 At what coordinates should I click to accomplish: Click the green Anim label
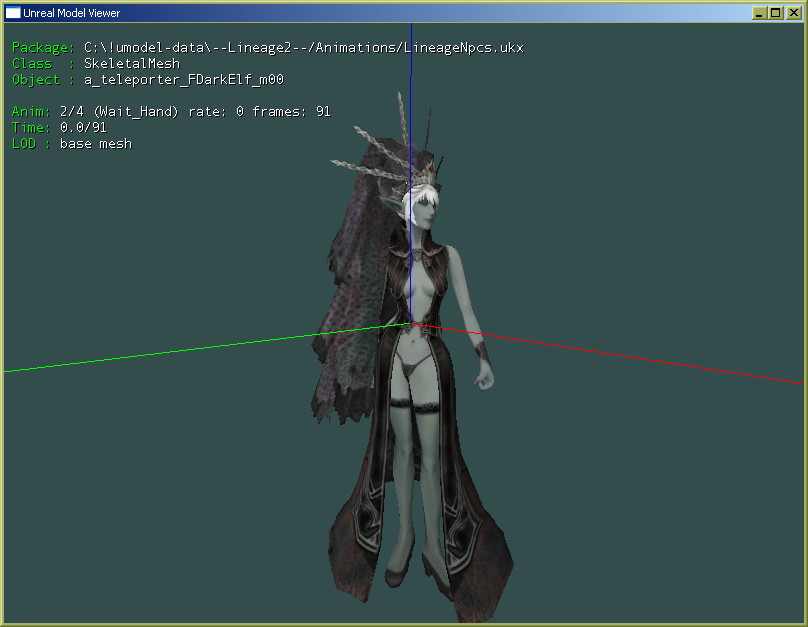pos(31,112)
